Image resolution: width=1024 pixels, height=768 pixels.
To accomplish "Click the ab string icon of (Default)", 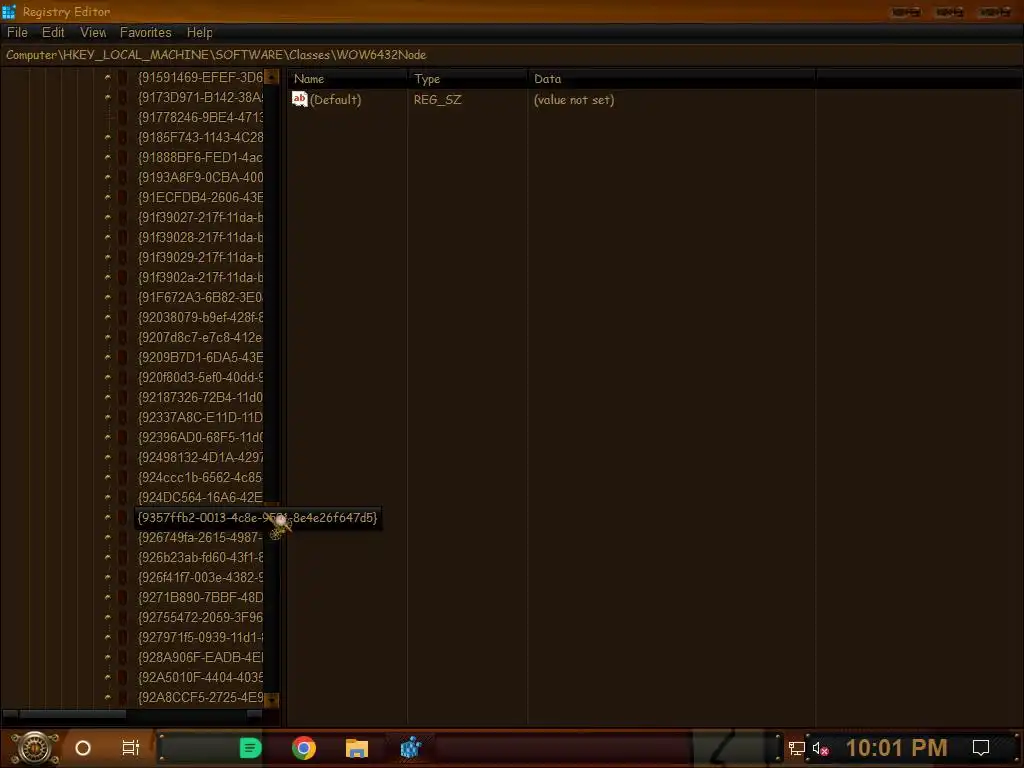I will point(300,99).
